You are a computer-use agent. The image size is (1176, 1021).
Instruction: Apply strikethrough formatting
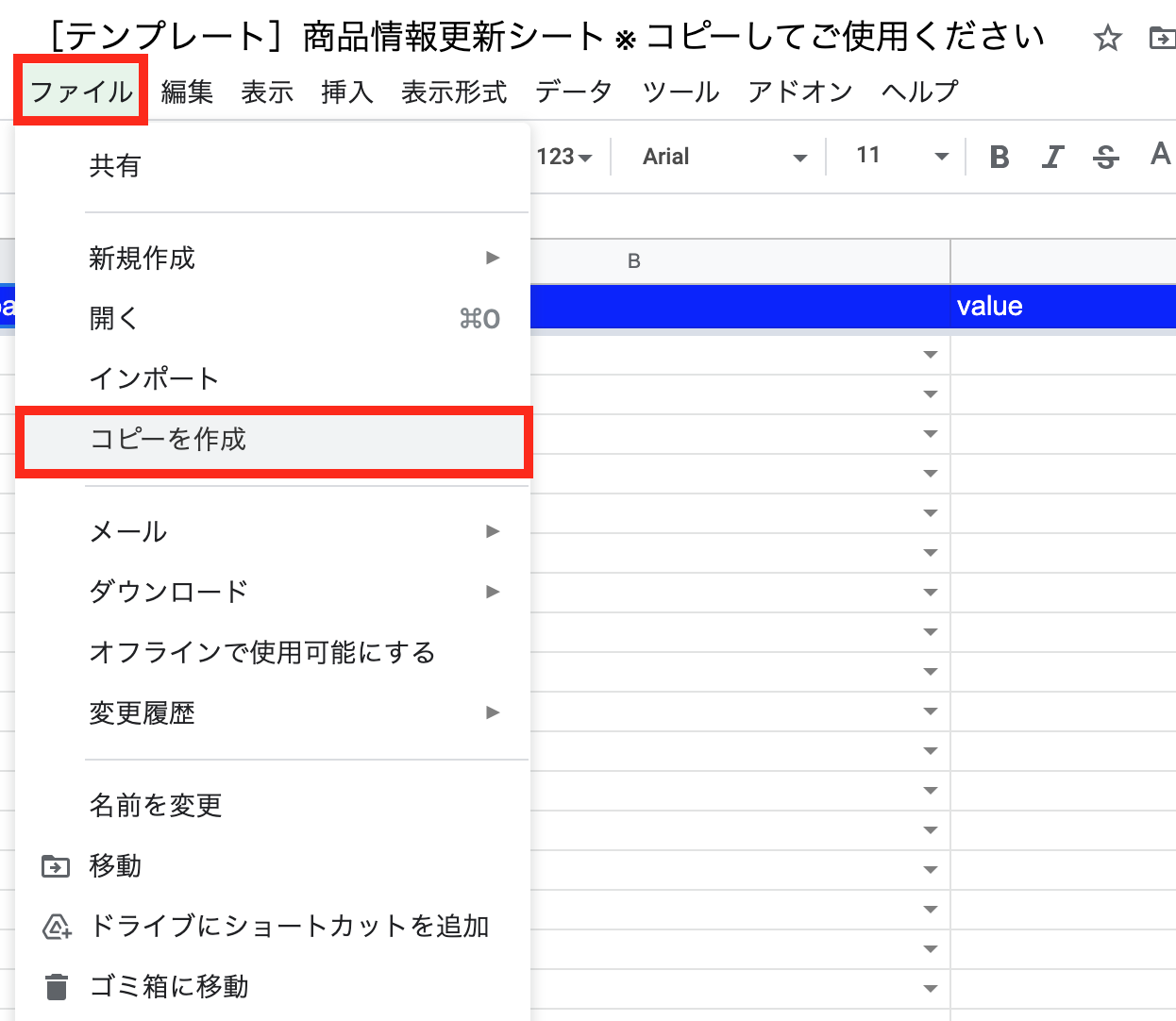[x=1104, y=157]
